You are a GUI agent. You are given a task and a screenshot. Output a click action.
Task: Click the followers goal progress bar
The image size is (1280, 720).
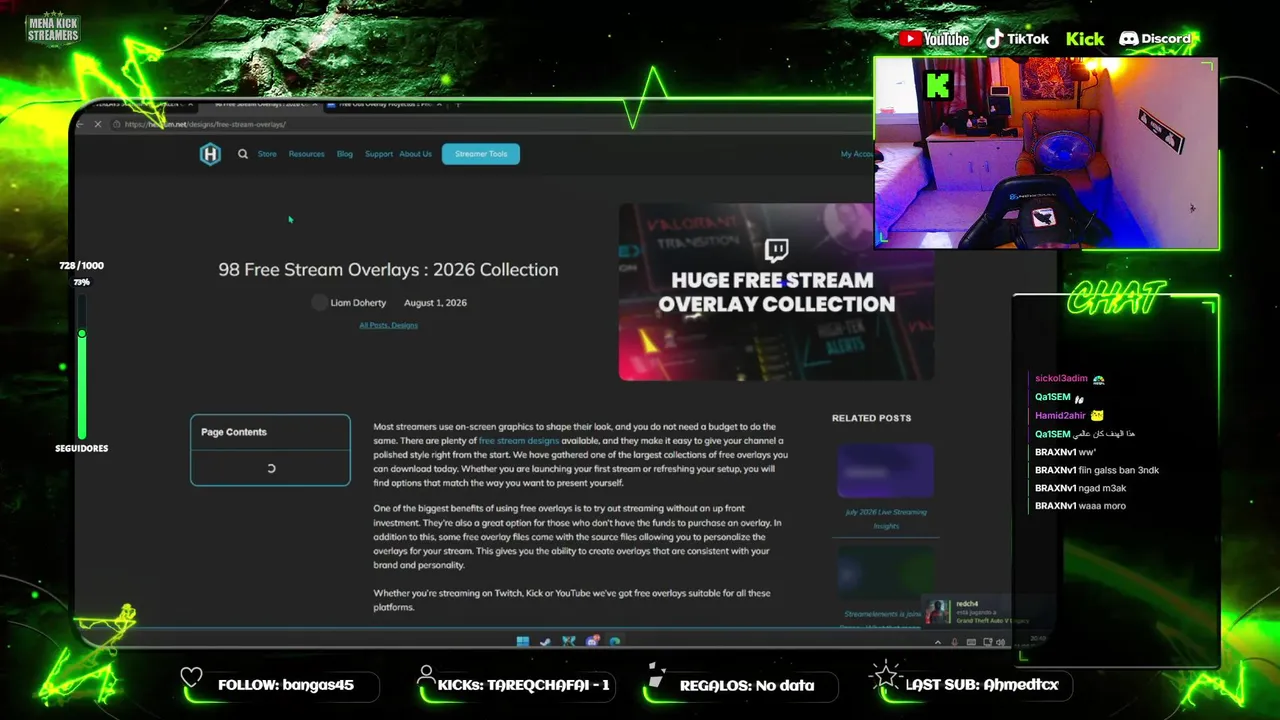tap(82, 365)
